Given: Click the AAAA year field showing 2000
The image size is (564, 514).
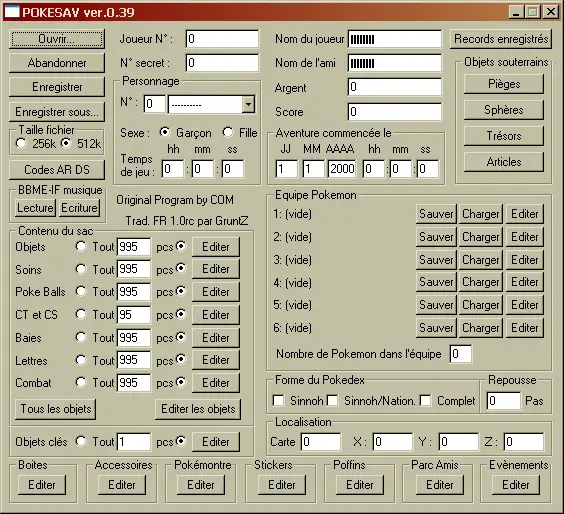Looking at the screenshot, I should coord(342,169).
